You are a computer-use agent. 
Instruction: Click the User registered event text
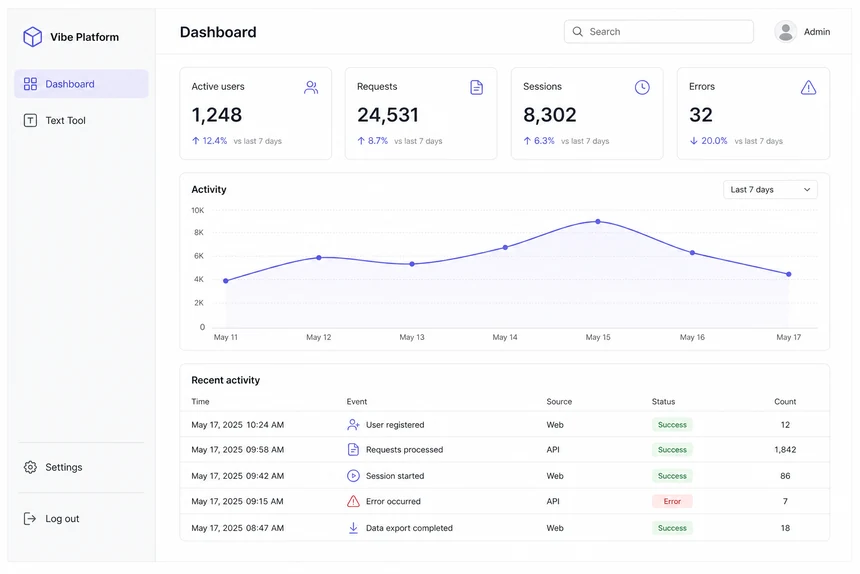pos(395,425)
